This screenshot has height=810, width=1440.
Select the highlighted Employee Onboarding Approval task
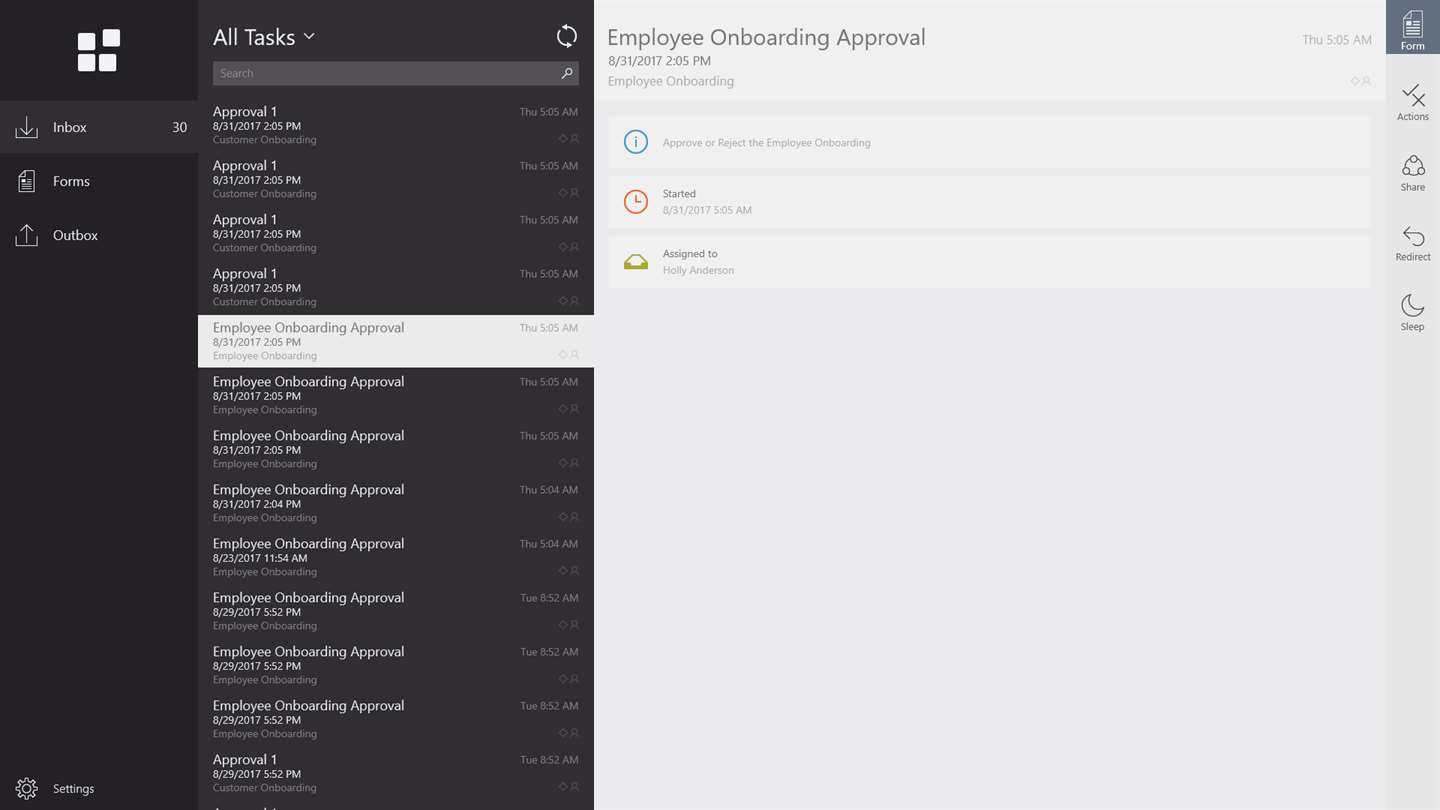click(x=396, y=341)
